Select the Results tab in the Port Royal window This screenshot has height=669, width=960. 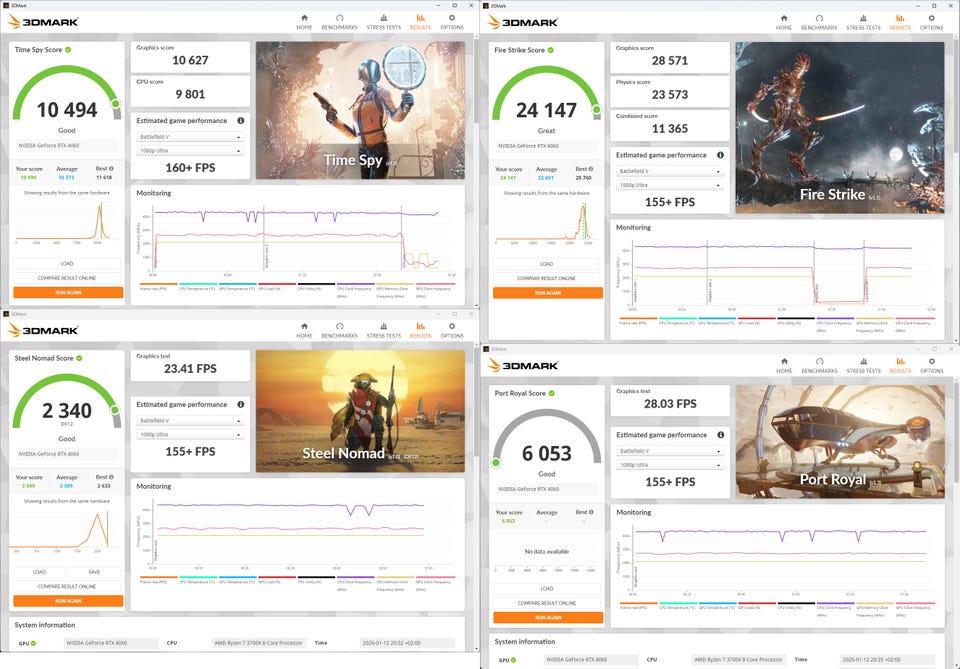[x=900, y=365]
